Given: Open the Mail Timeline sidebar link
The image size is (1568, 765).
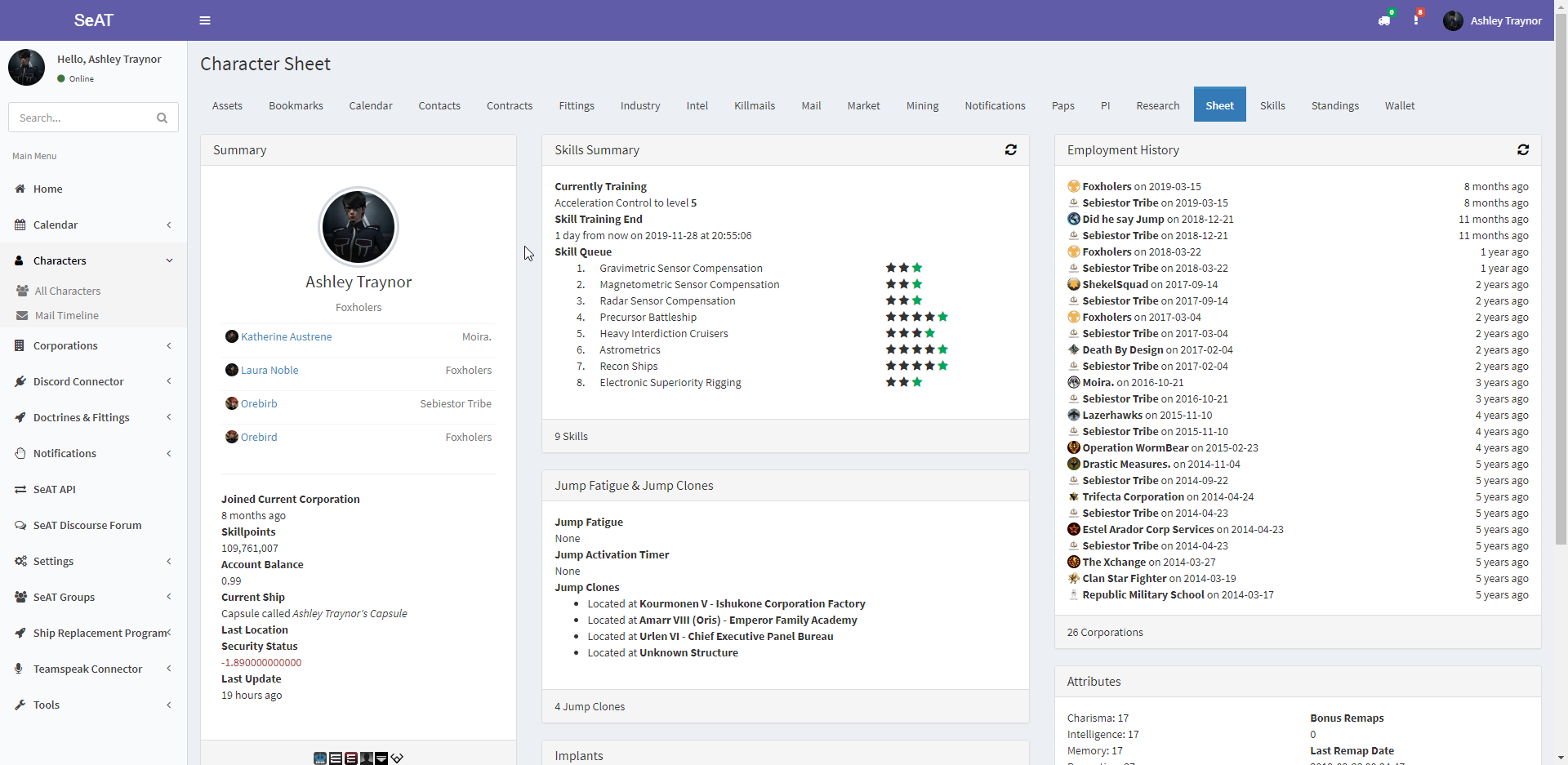Looking at the screenshot, I should click(67, 315).
